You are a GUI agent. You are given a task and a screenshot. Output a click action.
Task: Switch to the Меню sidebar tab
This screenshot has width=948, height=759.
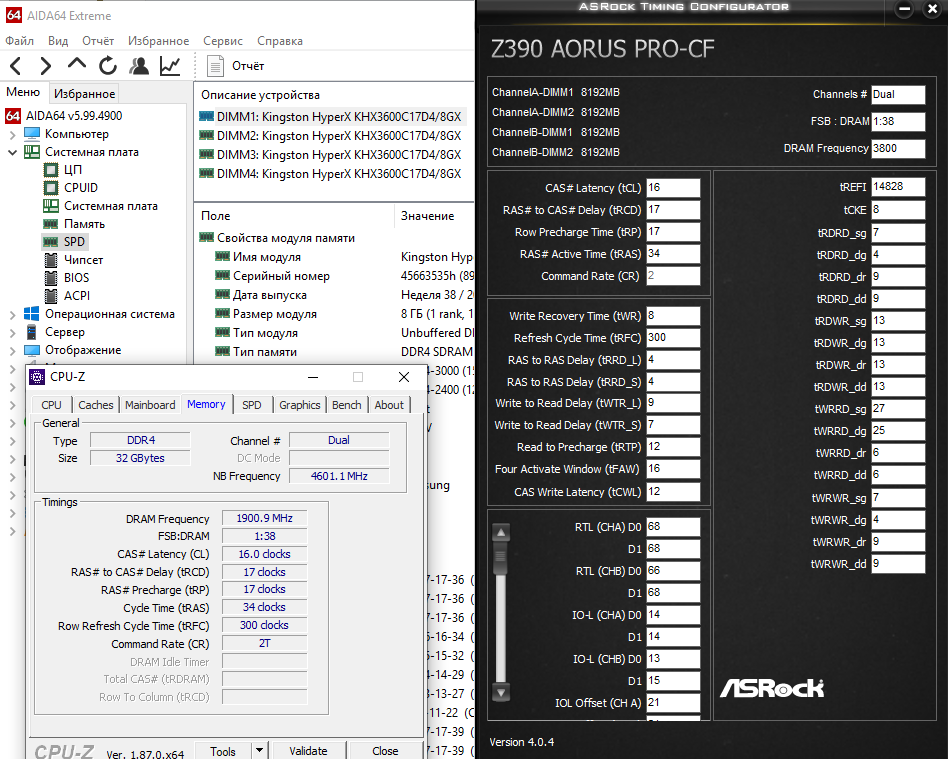tap(23, 92)
